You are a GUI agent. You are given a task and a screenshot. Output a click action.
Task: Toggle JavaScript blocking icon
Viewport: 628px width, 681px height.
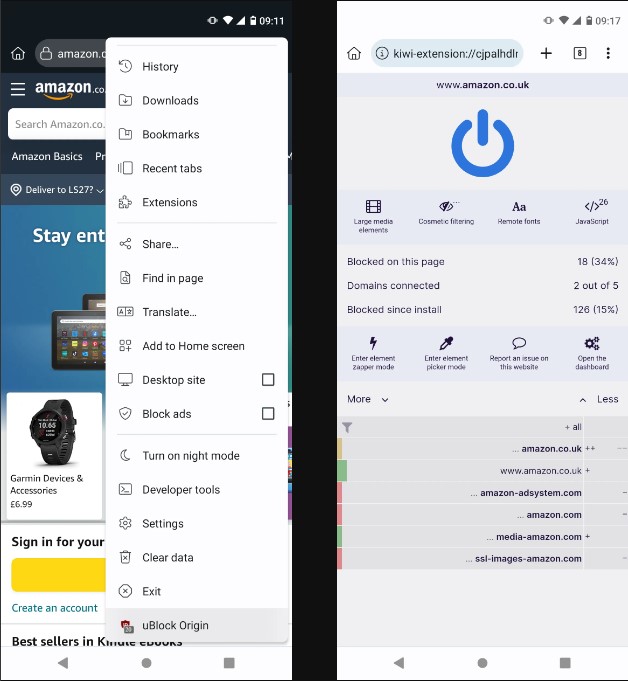[x=593, y=206]
